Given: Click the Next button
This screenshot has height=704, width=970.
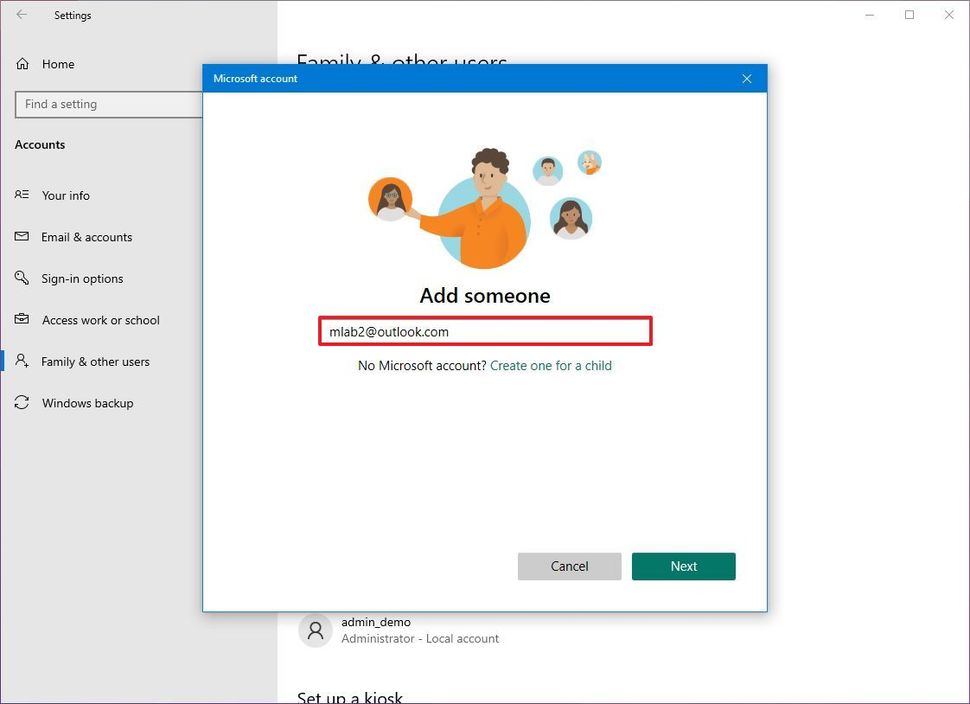Looking at the screenshot, I should 684,566.
